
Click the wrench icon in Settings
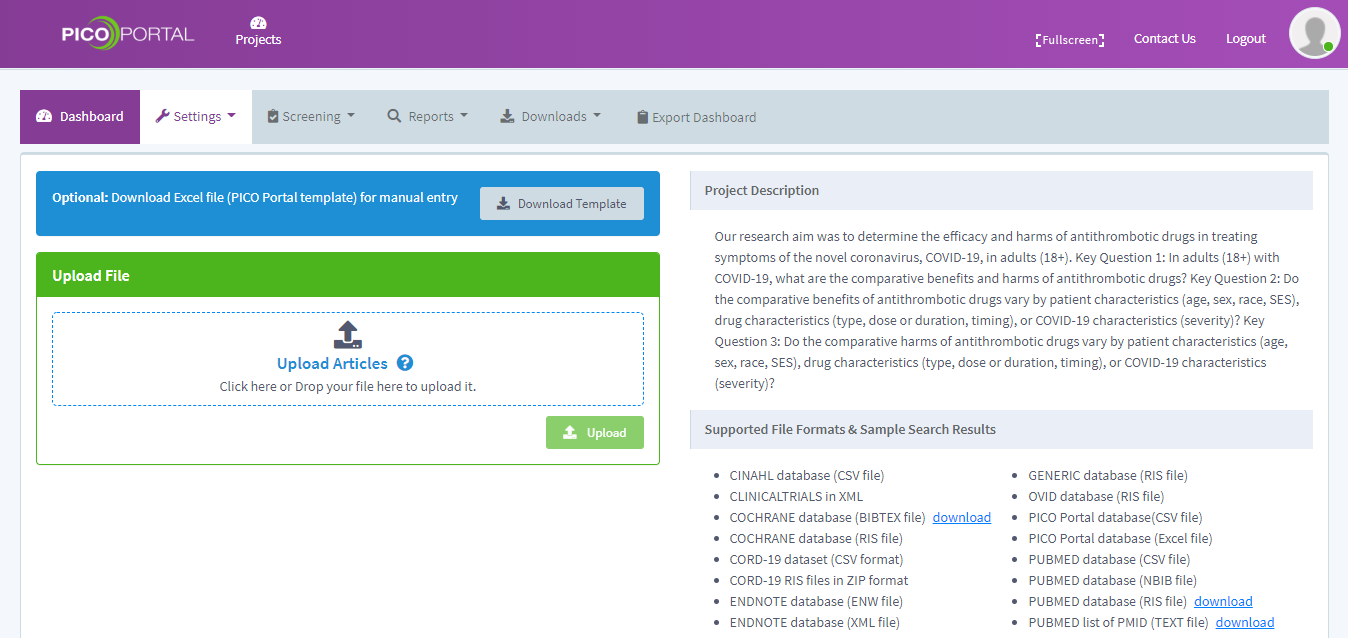(x=162, y=116)
